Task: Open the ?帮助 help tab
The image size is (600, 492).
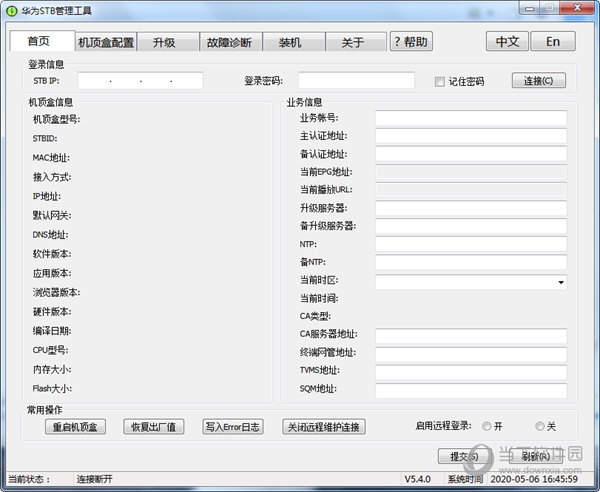Action: tap(410, 42)
